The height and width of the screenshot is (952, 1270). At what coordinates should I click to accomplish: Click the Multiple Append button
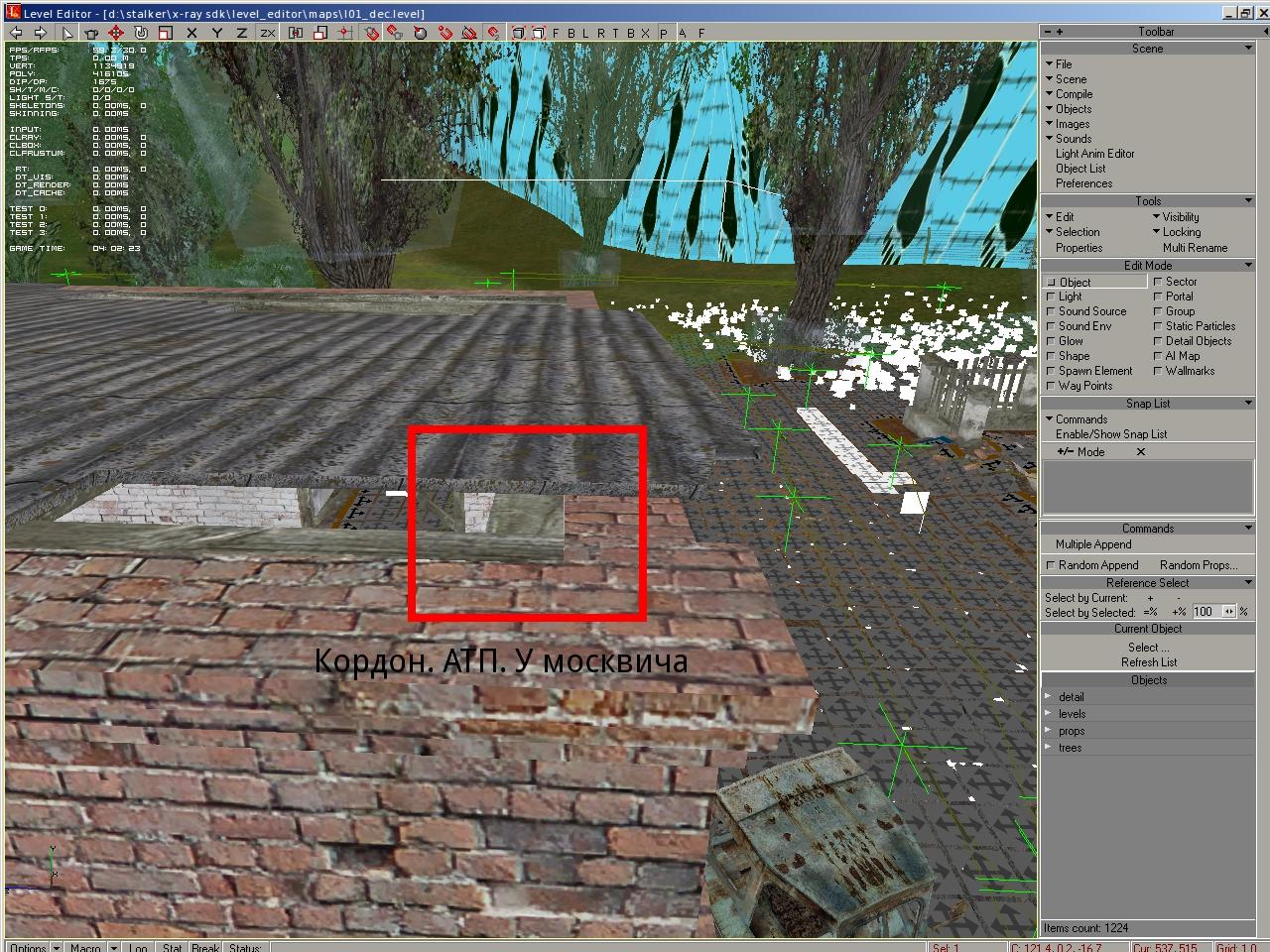coord(1093,544)
